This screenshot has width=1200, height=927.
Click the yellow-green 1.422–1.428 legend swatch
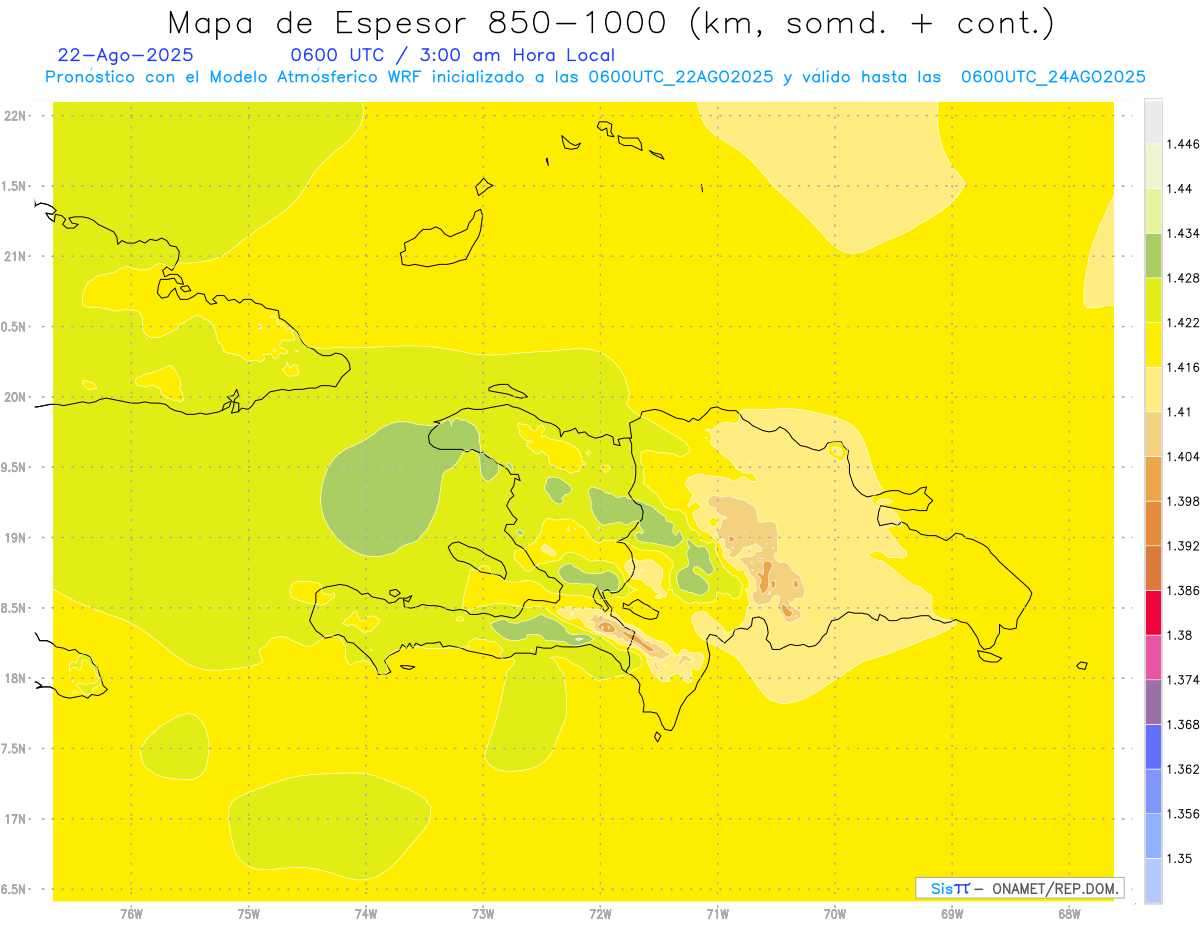1153,300
